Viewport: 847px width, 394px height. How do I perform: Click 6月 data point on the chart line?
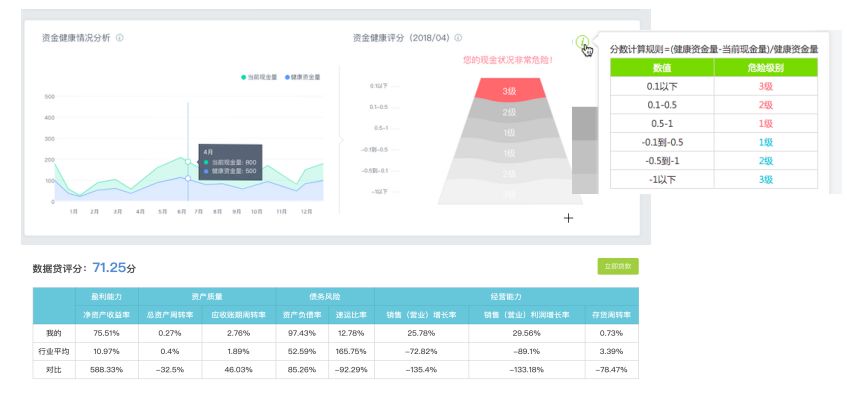pos(188,162)
